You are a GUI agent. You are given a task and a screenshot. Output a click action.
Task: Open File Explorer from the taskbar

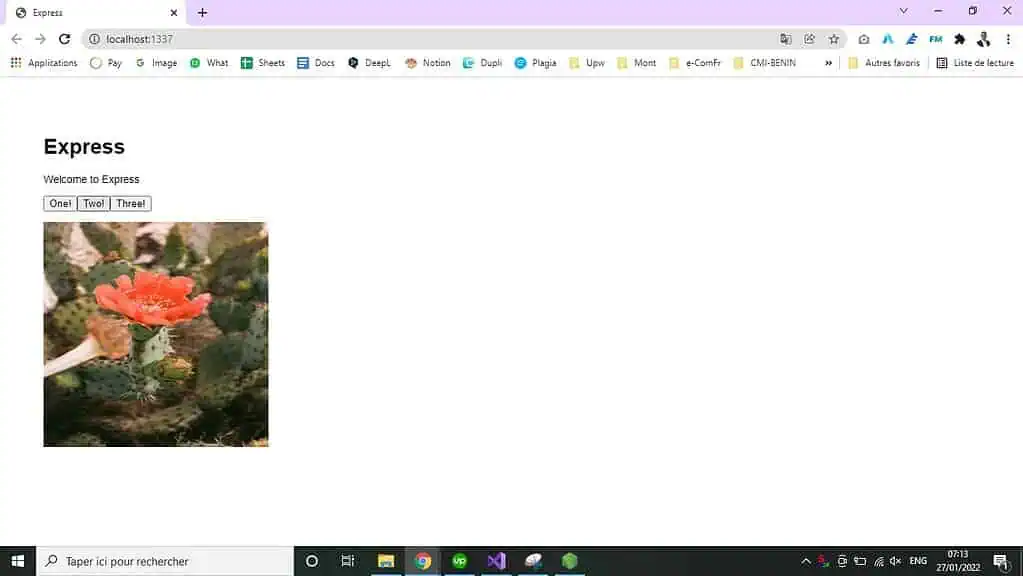point(386,561)
